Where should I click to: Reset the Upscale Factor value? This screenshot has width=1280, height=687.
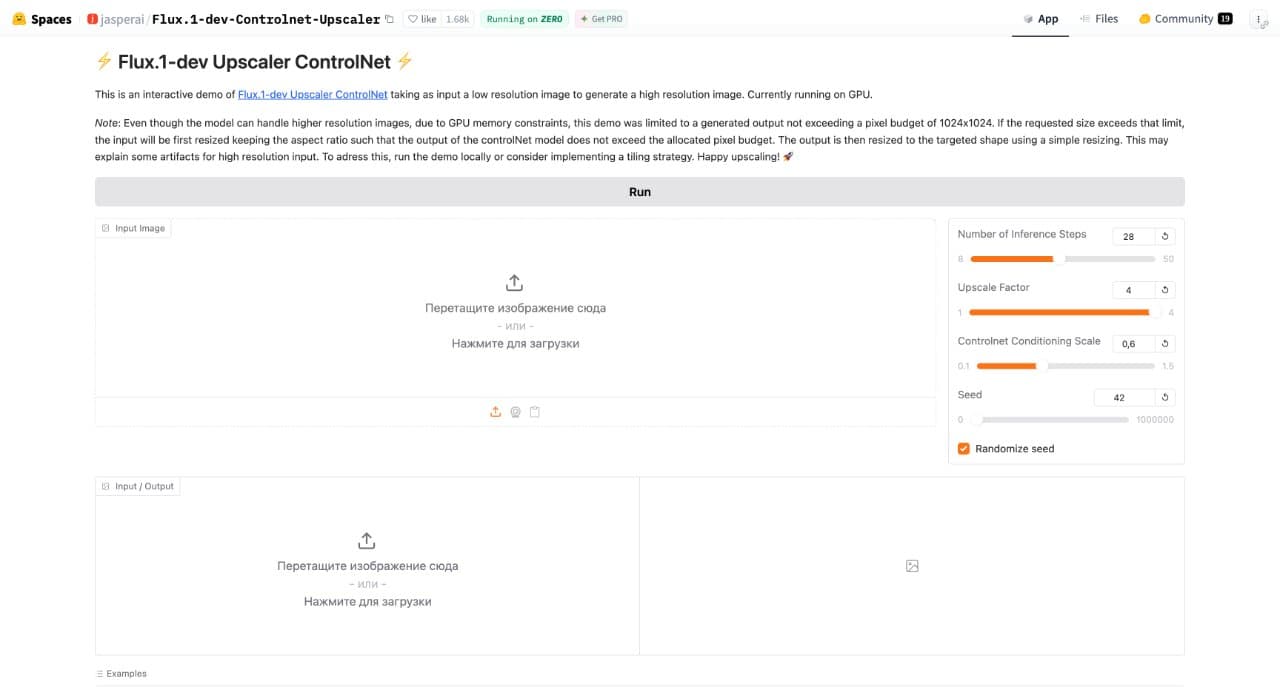point(1165,290)
